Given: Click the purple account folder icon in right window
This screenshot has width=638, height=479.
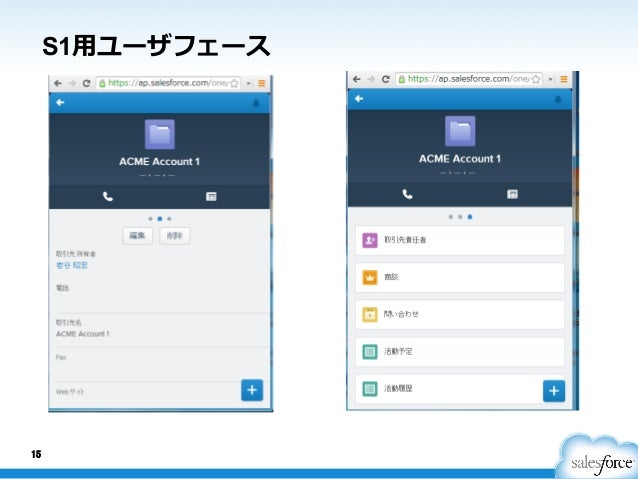Looking at the screenshot, I should (x=460, y=131).
